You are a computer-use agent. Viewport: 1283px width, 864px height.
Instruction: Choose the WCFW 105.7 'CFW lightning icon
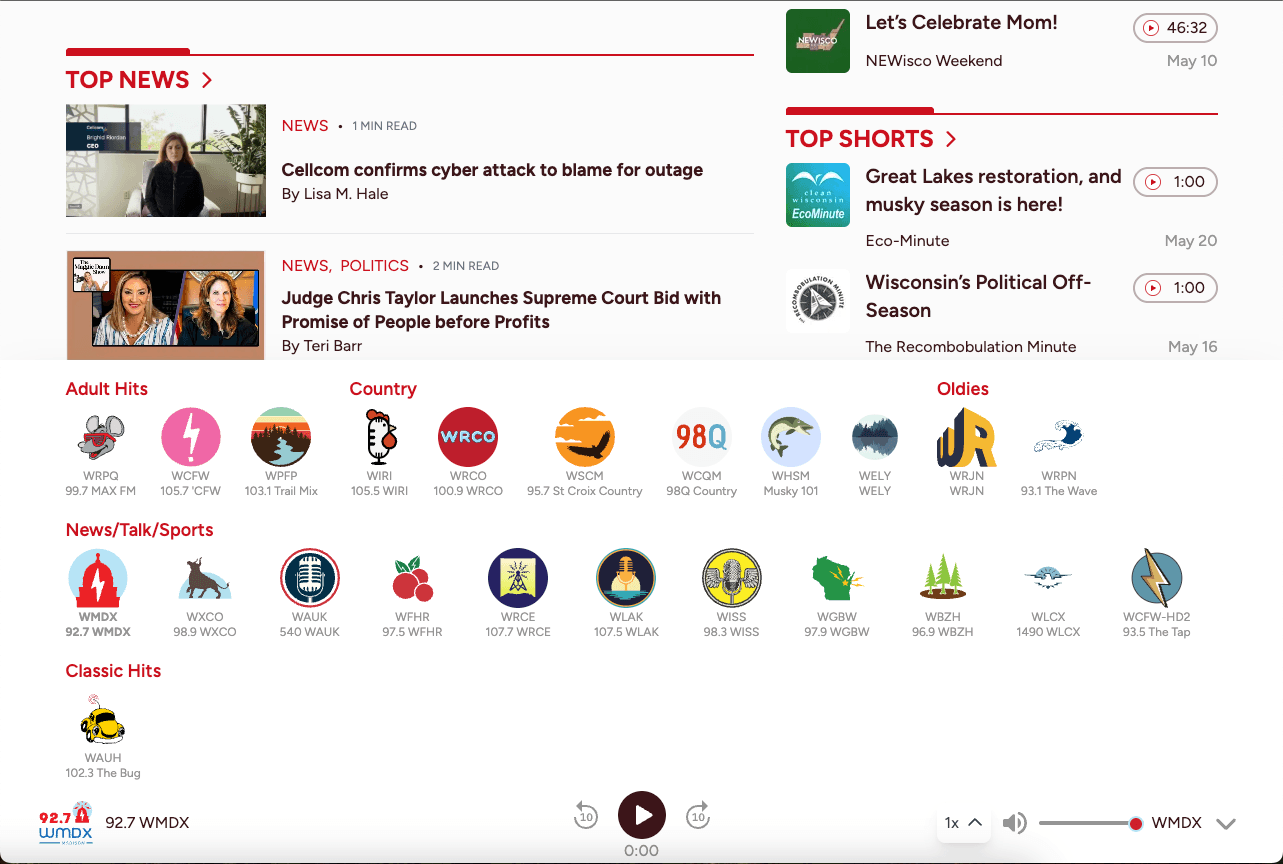[x=190, y=437]
